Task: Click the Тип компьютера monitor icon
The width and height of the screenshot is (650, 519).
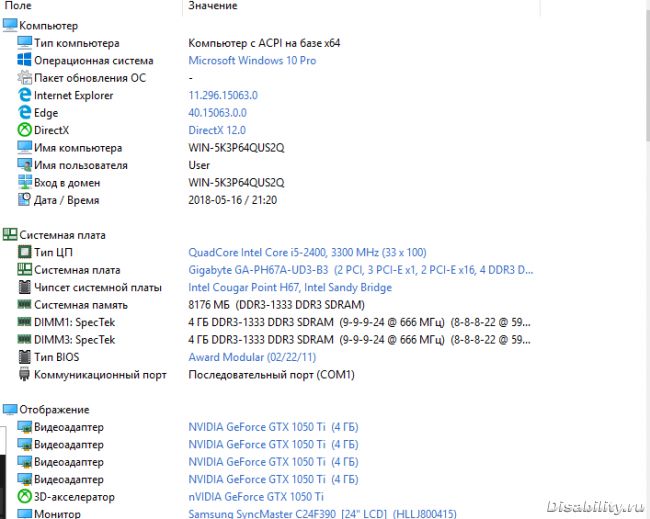Action: (24, 43)
